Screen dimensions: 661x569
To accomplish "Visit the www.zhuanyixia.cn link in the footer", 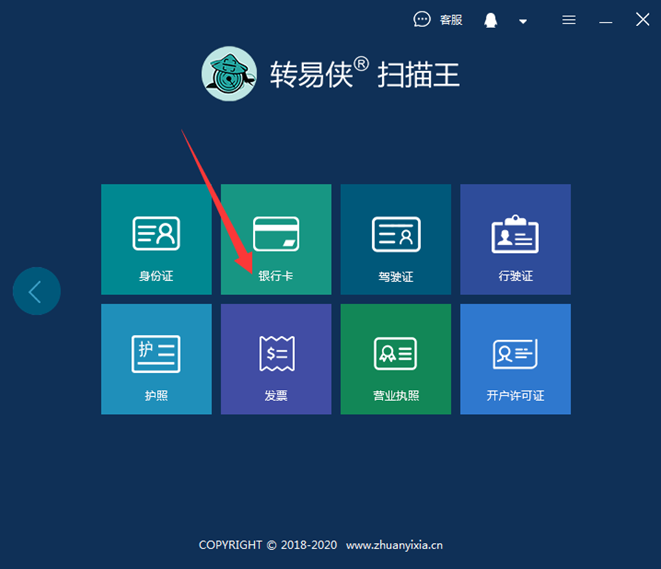I will pos(395,545).
